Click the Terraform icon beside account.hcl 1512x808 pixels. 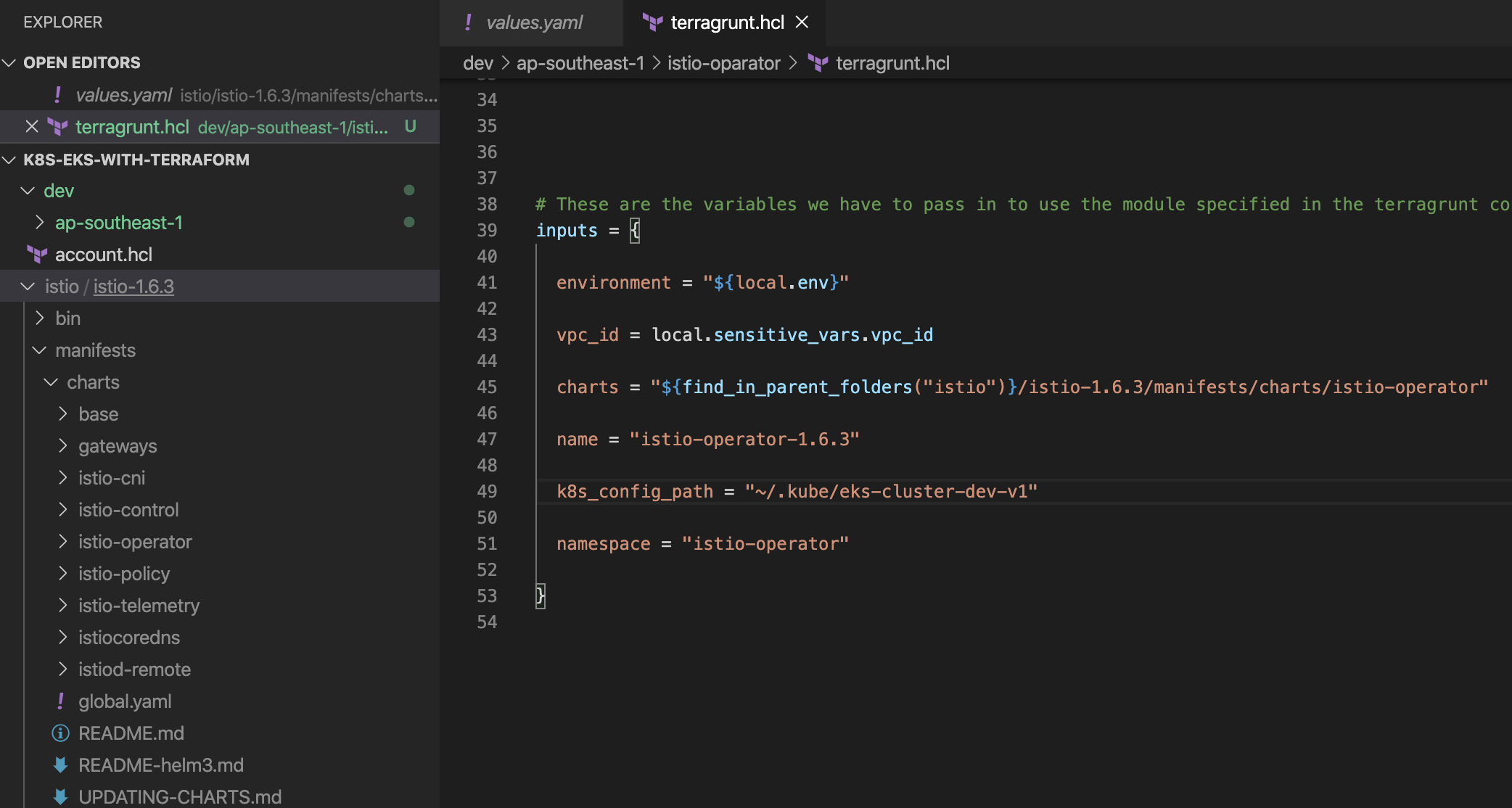pos(37,255)
